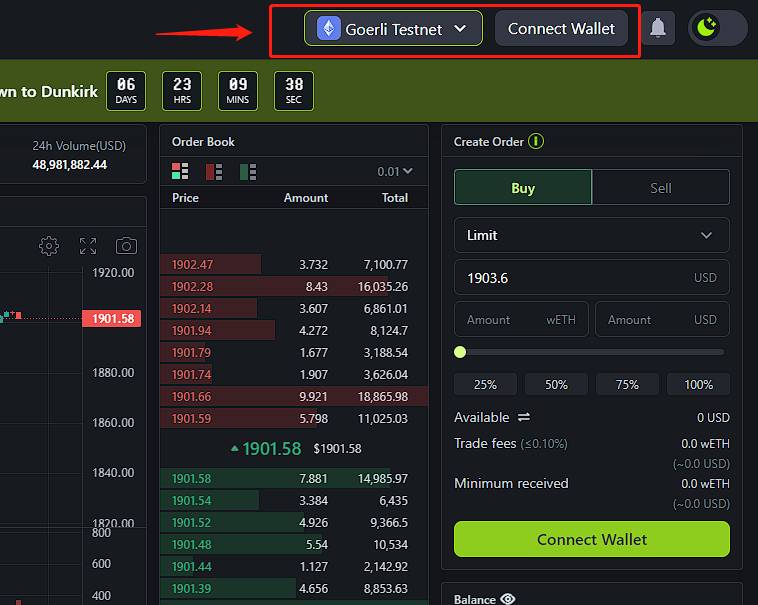Open chart settings gear icon

click(x=49, y=245)
